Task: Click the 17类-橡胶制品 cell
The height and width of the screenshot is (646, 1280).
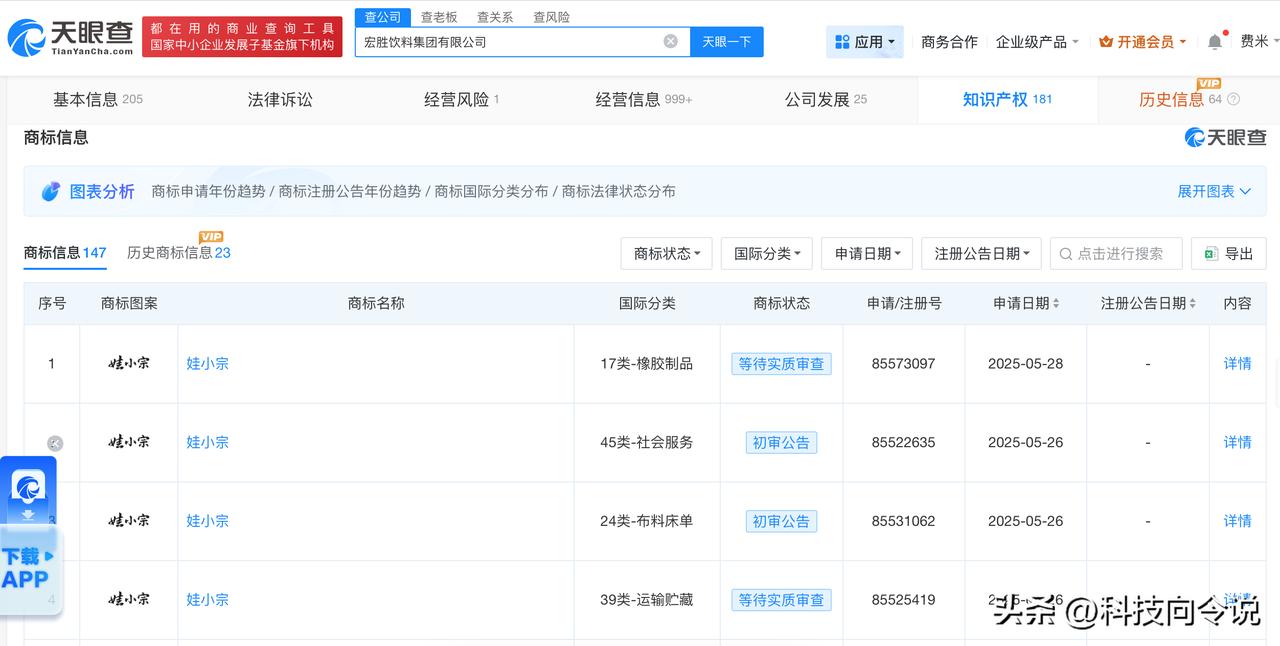Action: click(647, 363)
